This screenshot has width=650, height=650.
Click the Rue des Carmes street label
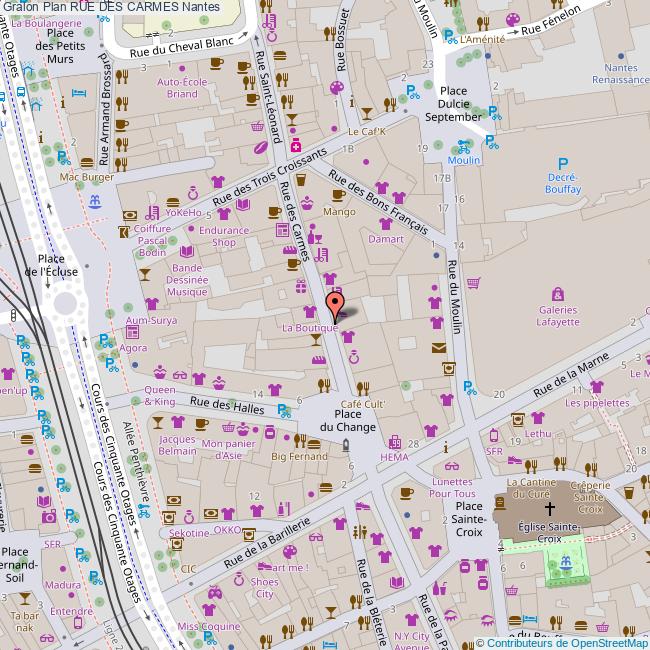(x=295, y=221)
